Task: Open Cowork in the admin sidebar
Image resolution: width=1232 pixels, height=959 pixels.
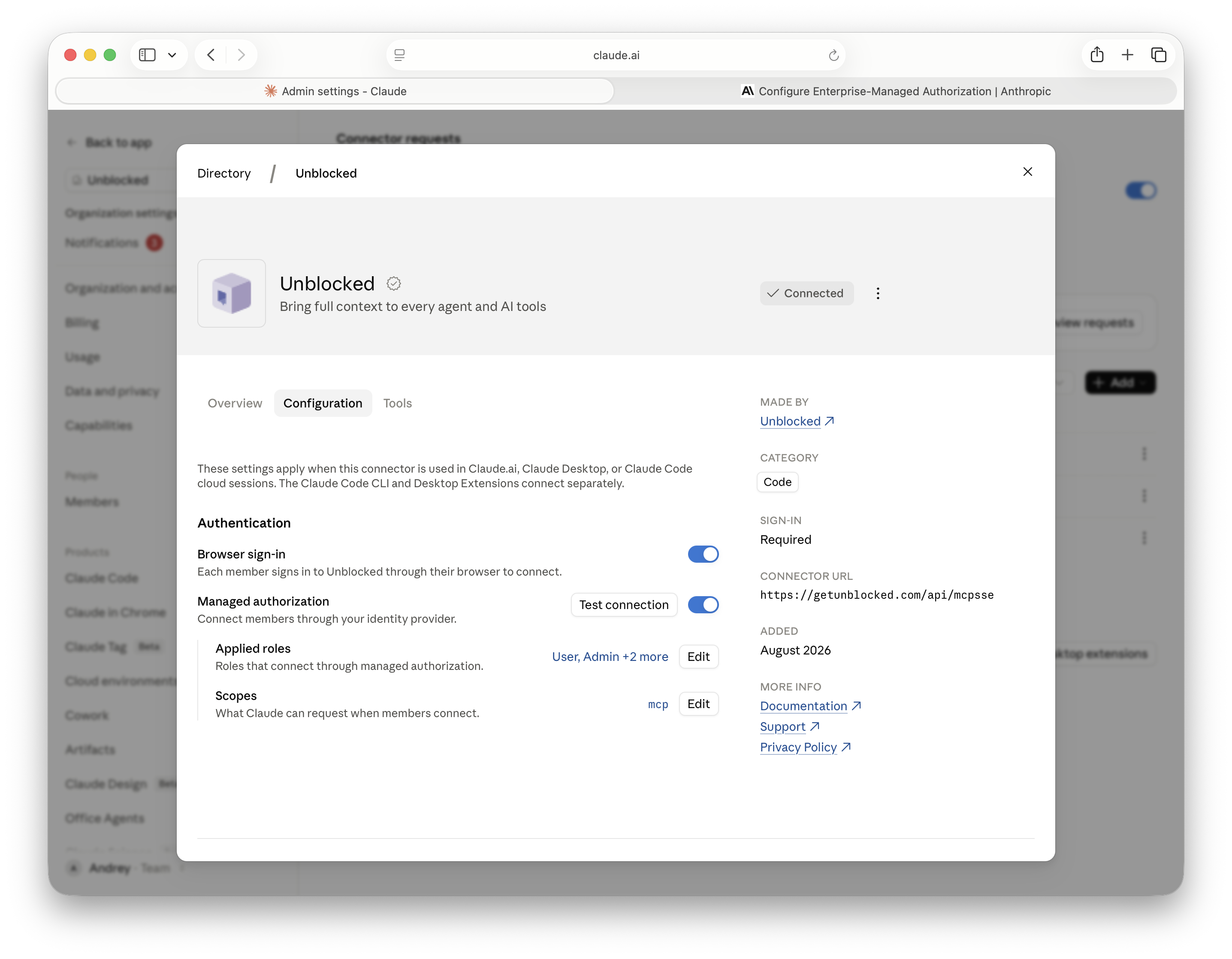Action: [x=87, y=715]
